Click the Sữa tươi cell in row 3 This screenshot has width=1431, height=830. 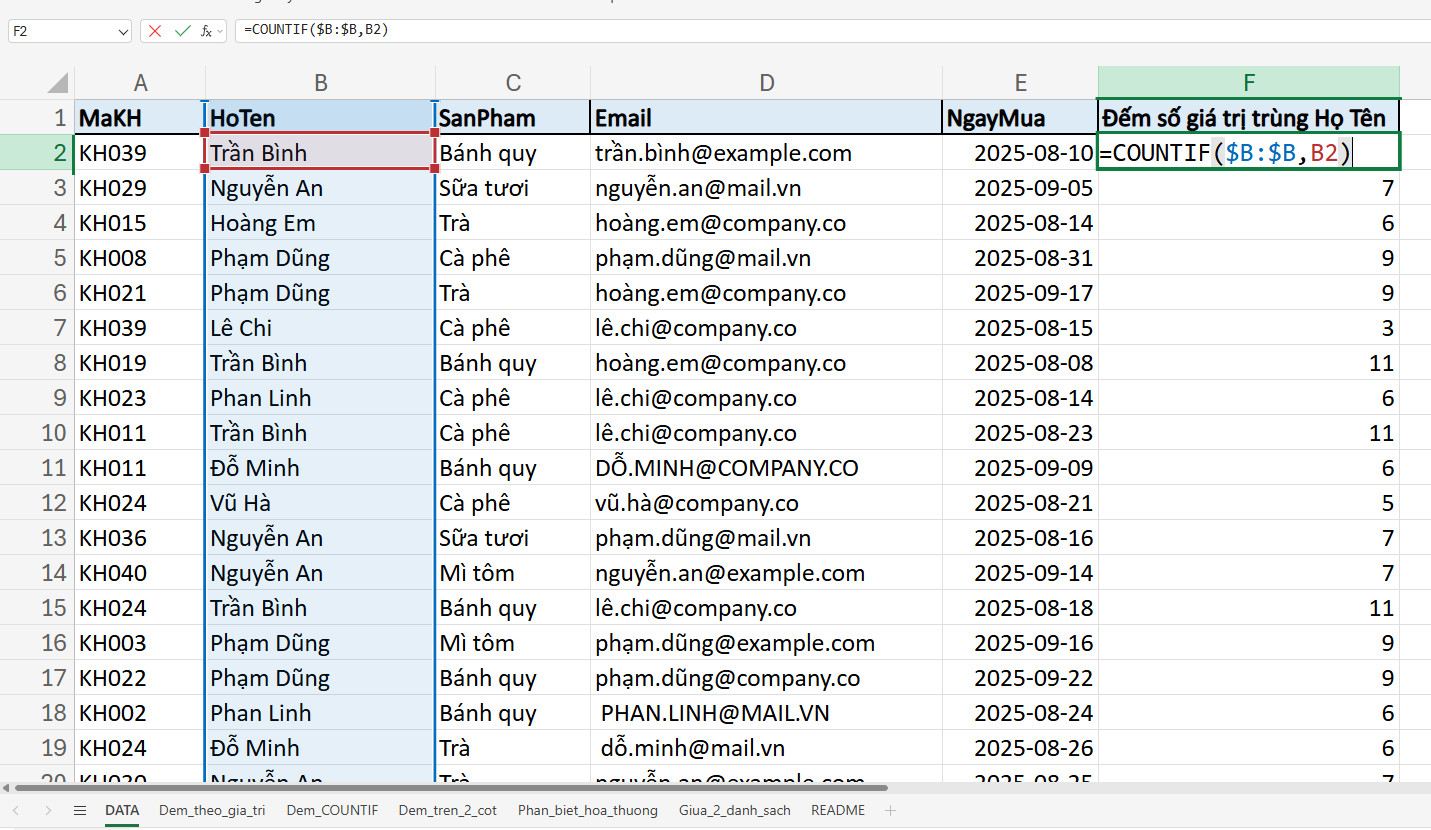pos(513,188)
